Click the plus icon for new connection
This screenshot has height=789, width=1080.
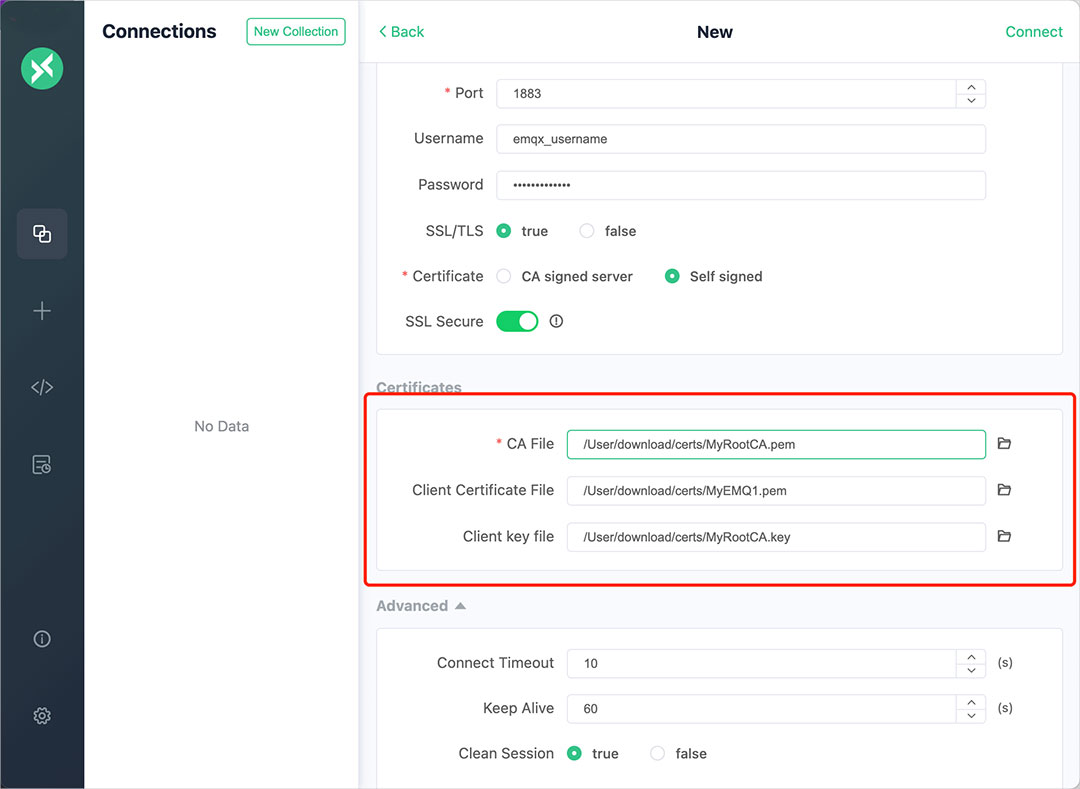(42, 311)
